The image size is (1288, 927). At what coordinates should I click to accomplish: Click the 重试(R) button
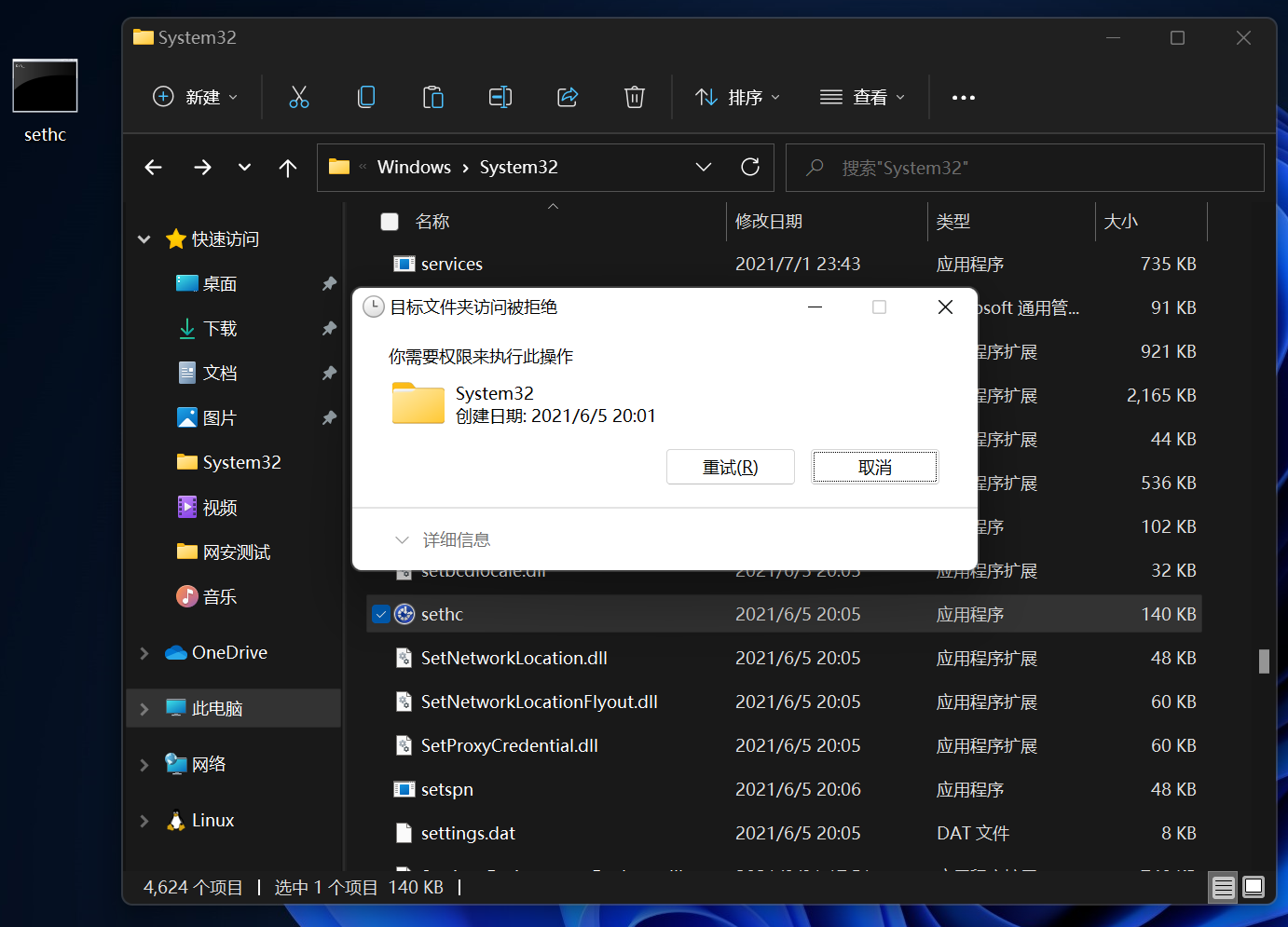[x=731, y=467]
